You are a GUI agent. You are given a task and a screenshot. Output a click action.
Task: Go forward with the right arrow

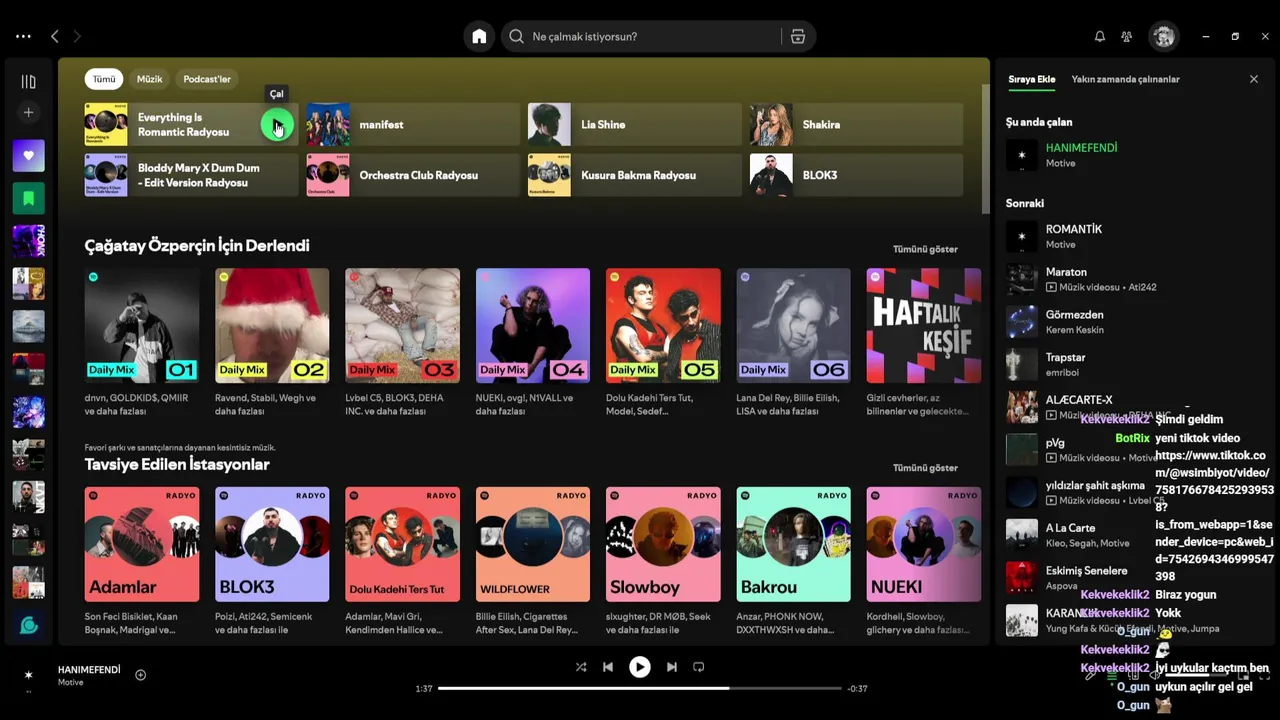point(77,36)
